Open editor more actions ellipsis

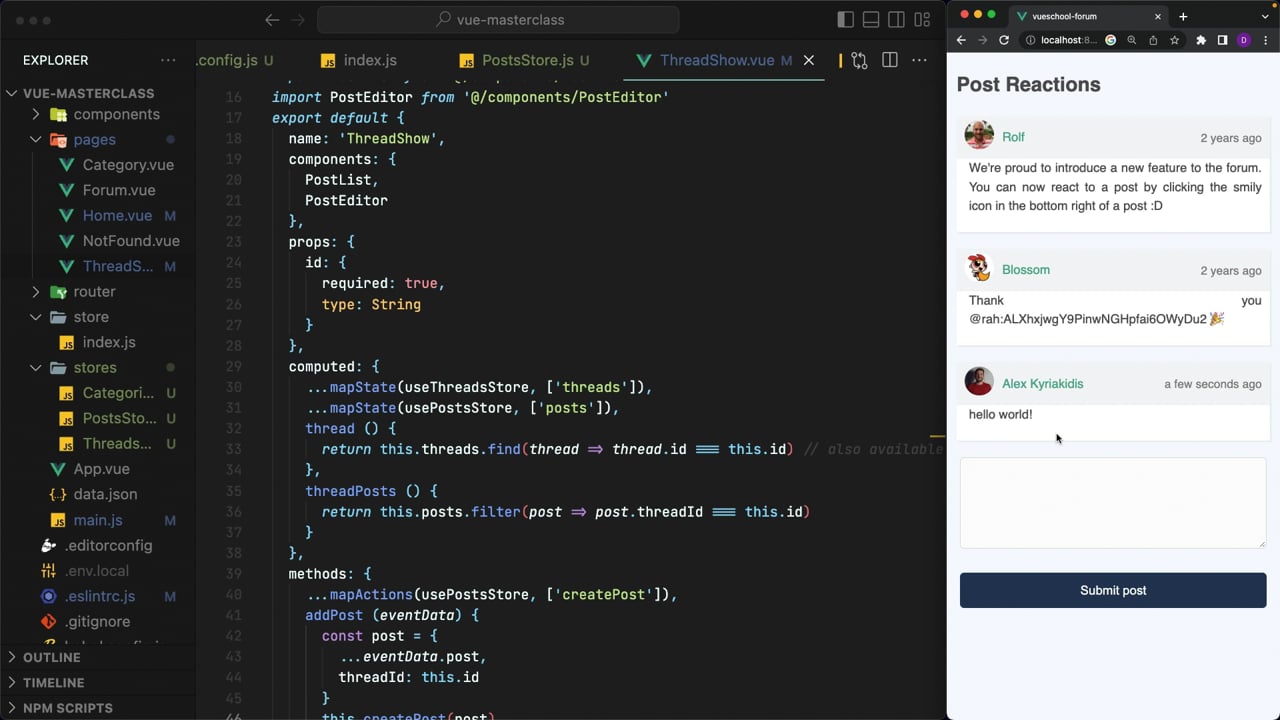click(x=919, y=60)
